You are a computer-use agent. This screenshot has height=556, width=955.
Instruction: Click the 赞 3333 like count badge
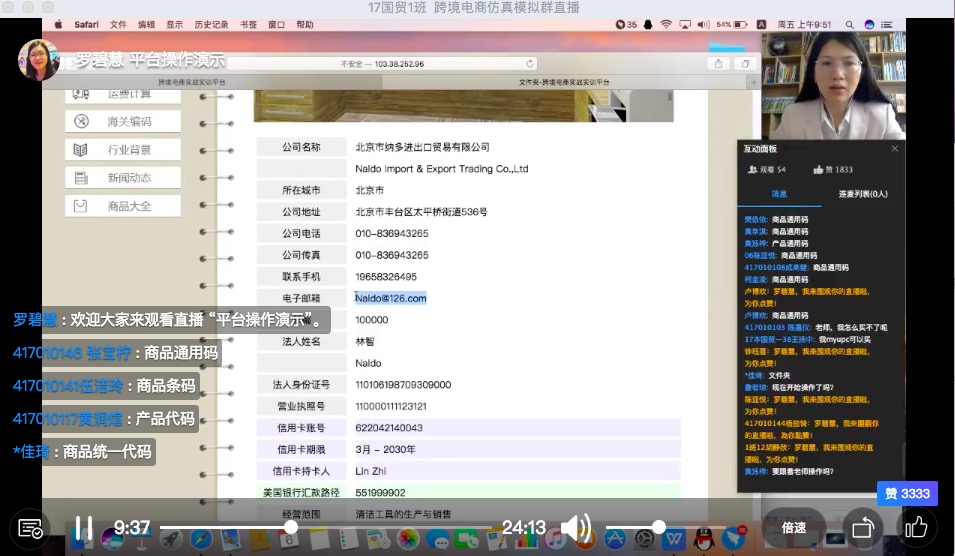(x=907, y=493)
